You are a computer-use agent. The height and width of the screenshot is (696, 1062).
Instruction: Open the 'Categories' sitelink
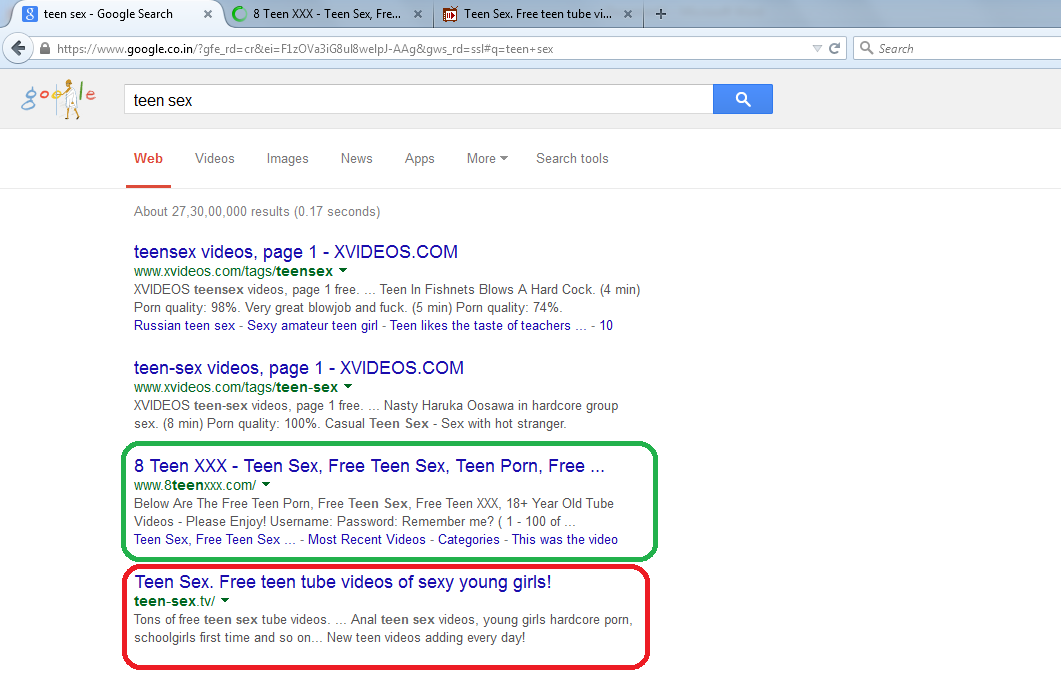click(x=469, y=540)
